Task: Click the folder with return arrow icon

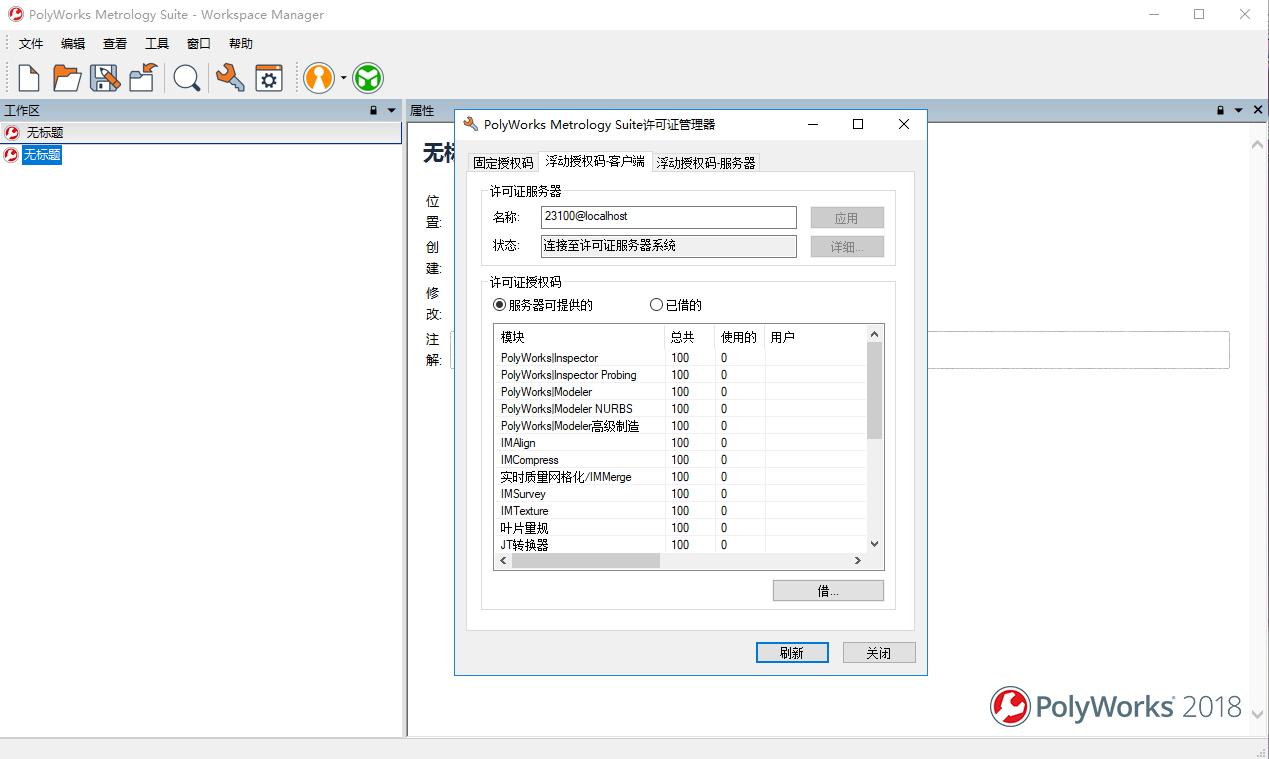Action: pos(143,78)
